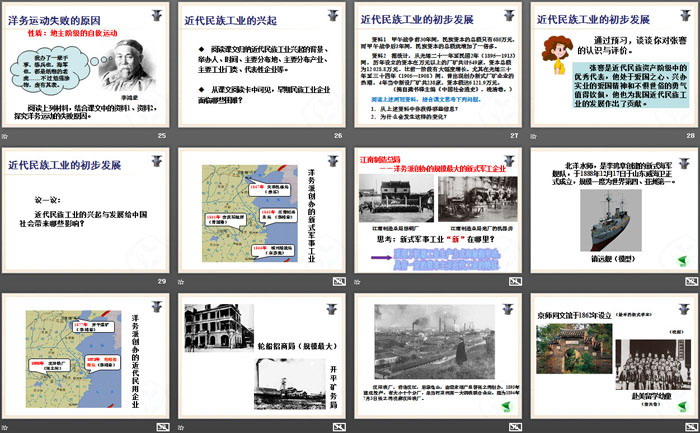Click the slide number 28 label
Viewport: 700px width, 433px height.
690,135
